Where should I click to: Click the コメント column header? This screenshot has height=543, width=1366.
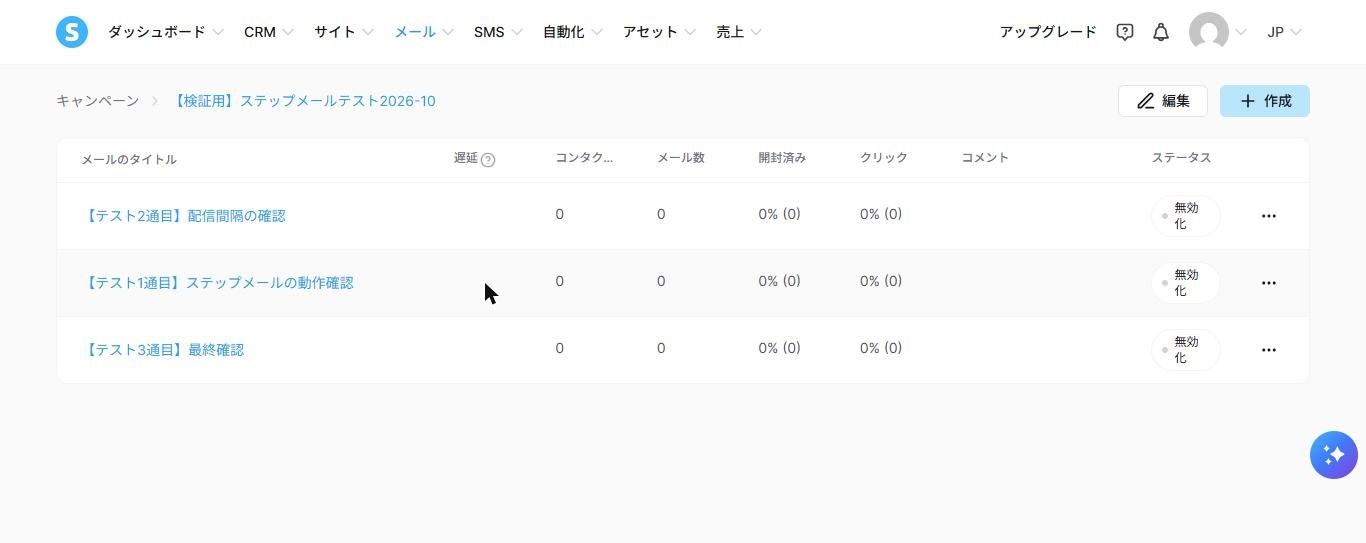tap(985, 158)
